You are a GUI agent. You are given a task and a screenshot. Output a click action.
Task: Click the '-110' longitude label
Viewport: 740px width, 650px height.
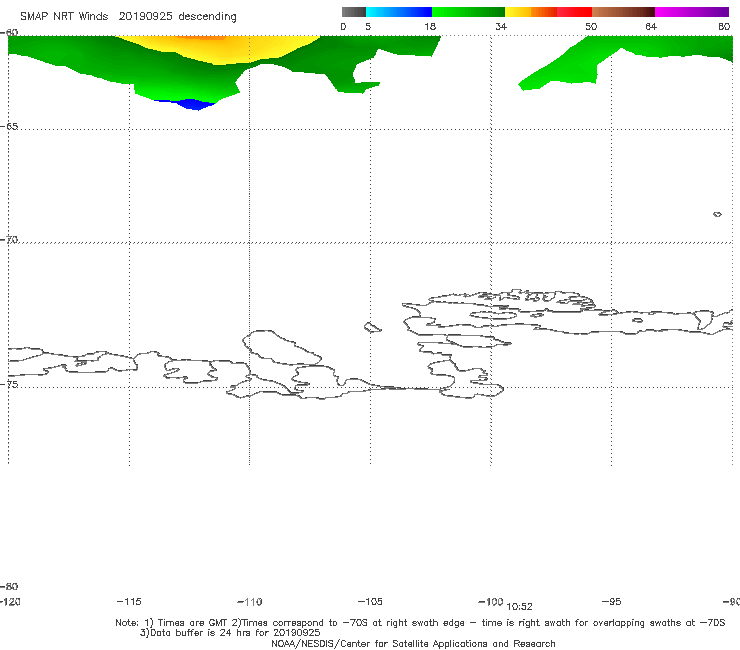pos(250,602)
